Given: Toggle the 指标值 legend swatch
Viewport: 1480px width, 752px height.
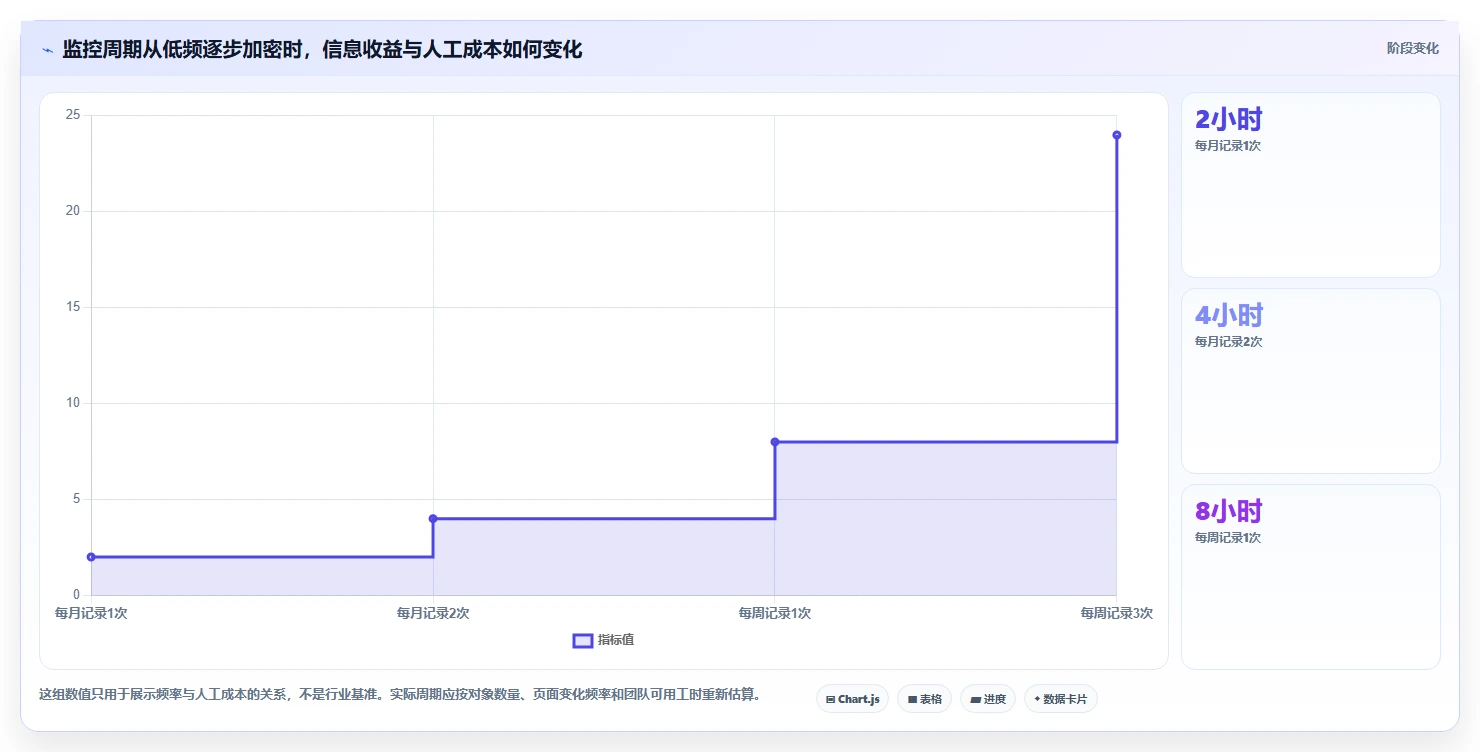Looking at the screenshot, I should [x=583, y=640].
